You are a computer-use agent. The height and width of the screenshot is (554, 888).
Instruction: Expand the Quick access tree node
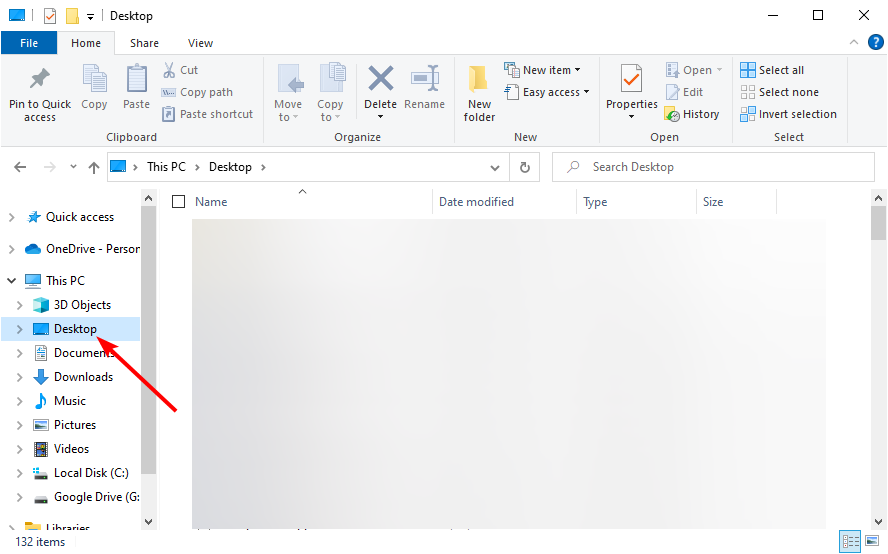point(11,217)
